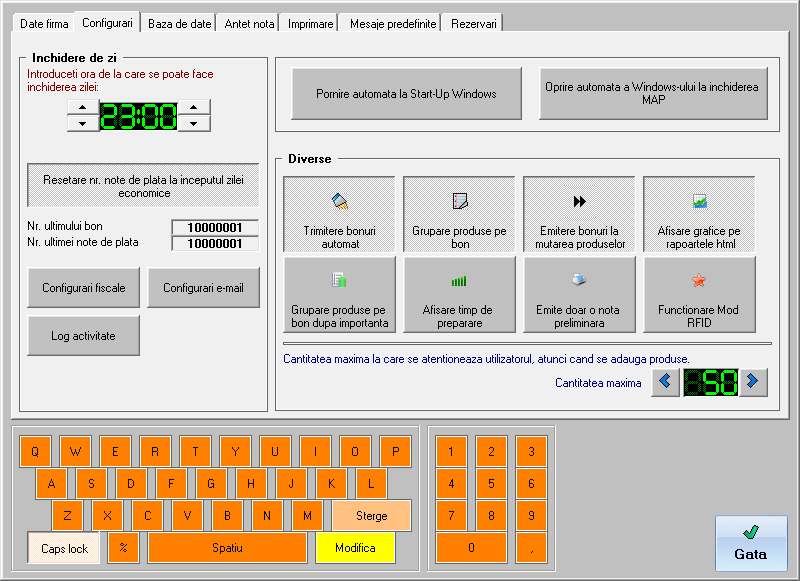Switch to the Rezervari tab
Screen dimensions: 800x581
click(473, 23)
